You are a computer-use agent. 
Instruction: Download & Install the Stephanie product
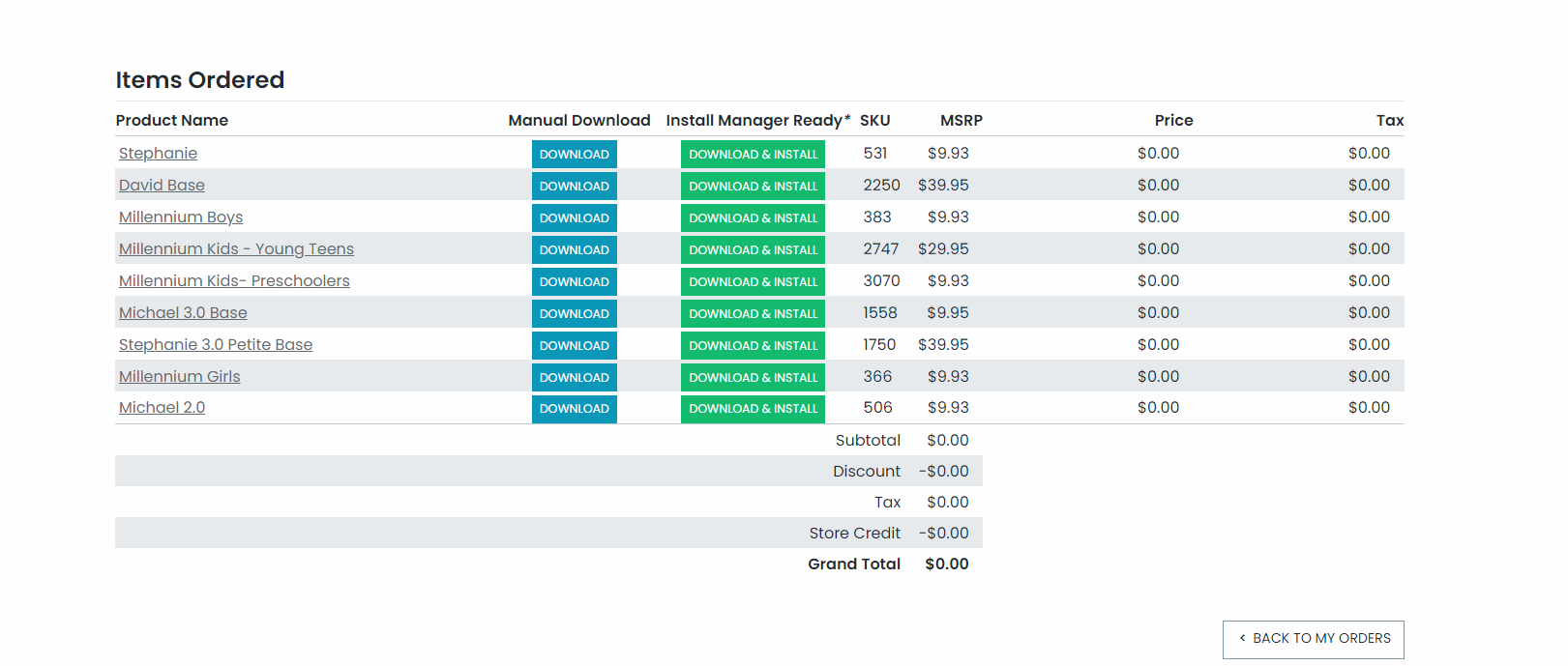tap(753, 155)
